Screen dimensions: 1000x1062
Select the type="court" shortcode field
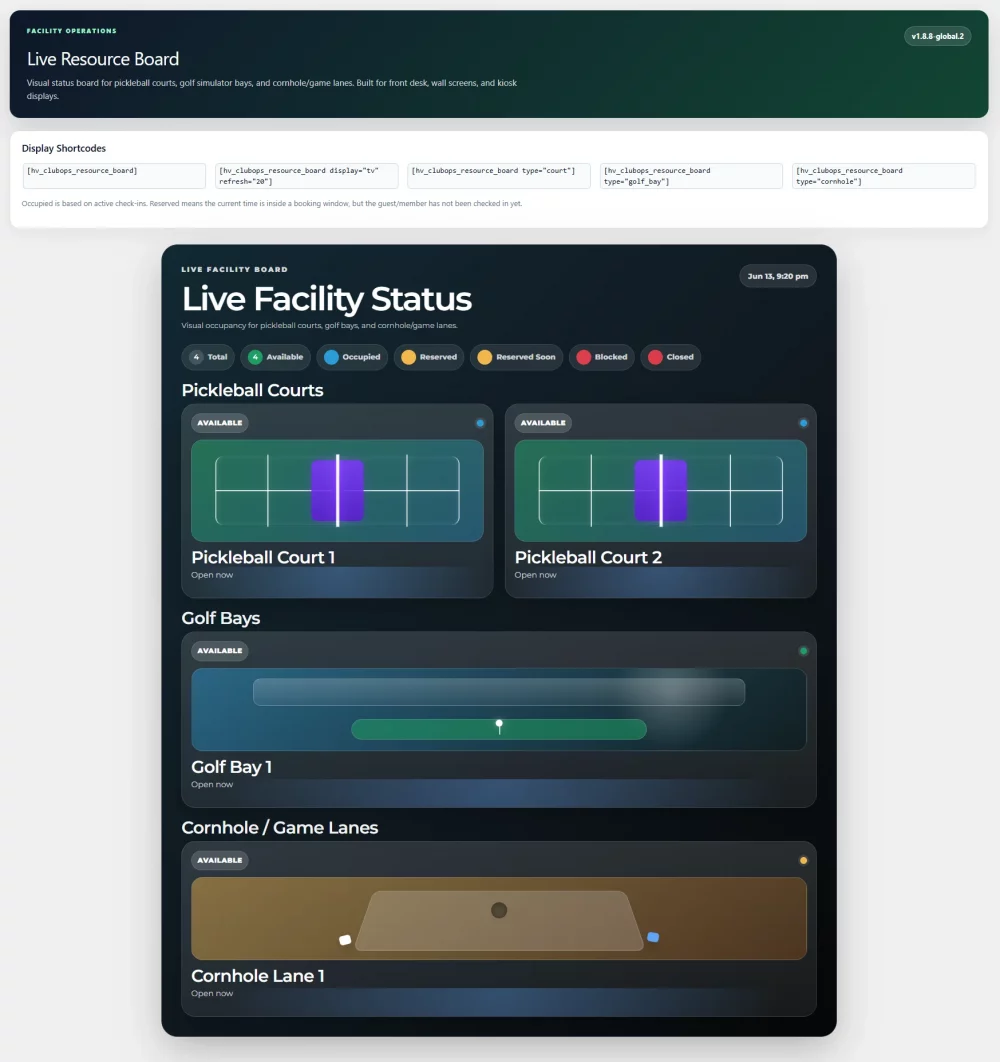pyautogui.click(x=499, y=175)
